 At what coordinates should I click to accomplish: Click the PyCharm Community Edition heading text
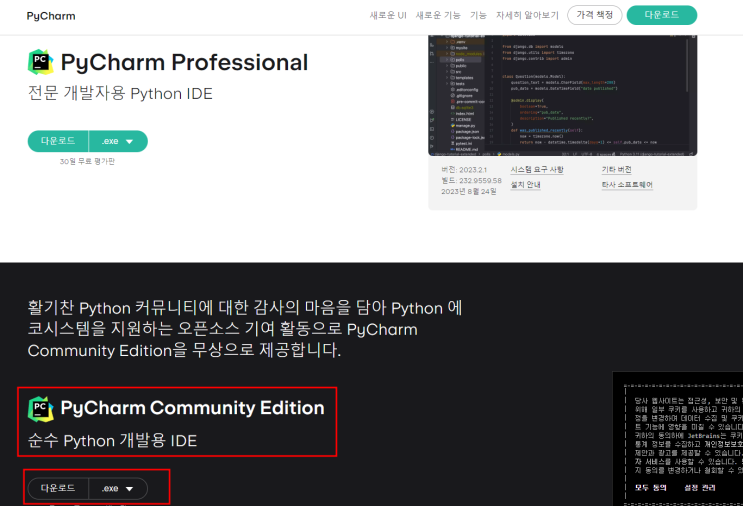[x=192, y=408]
